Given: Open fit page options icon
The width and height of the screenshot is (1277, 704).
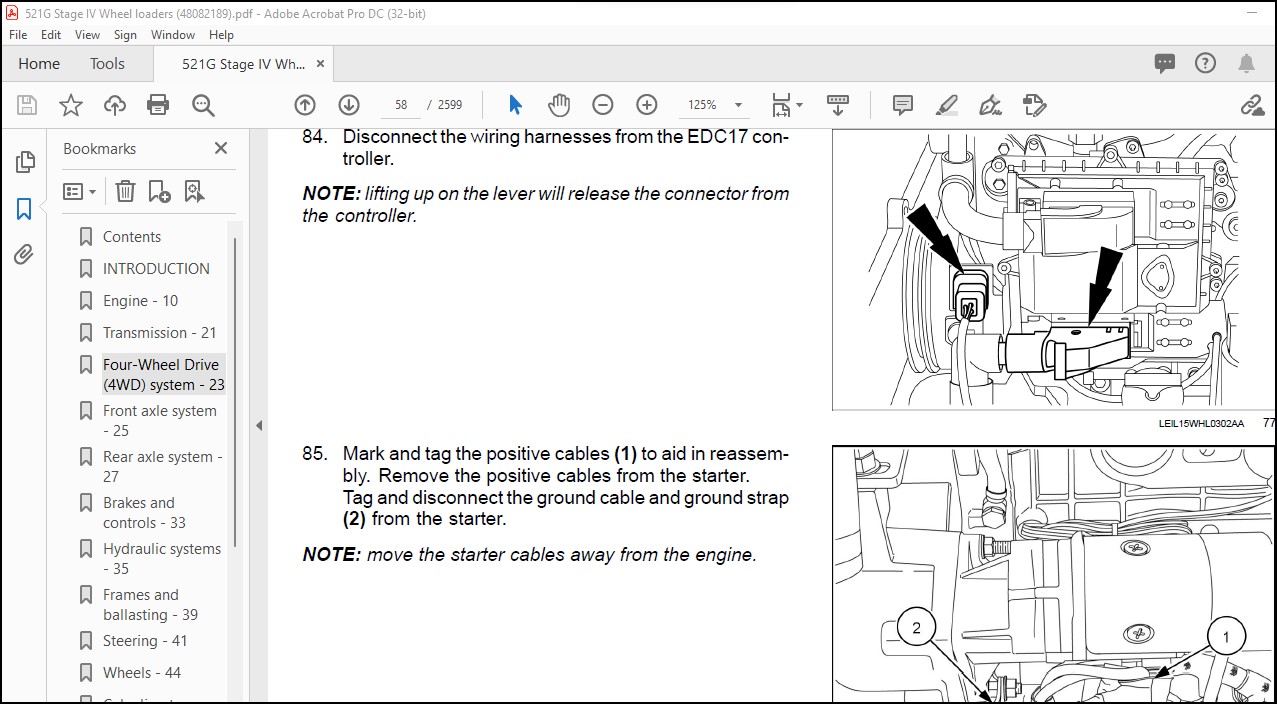Looking at the screenshot, I should click(x=781, y=105).
